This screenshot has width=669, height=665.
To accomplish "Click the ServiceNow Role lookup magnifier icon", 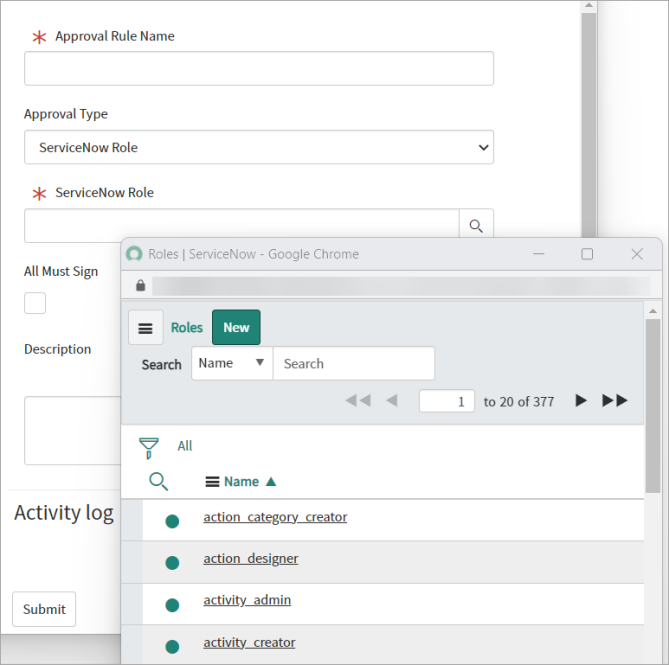I will (476, 225).
